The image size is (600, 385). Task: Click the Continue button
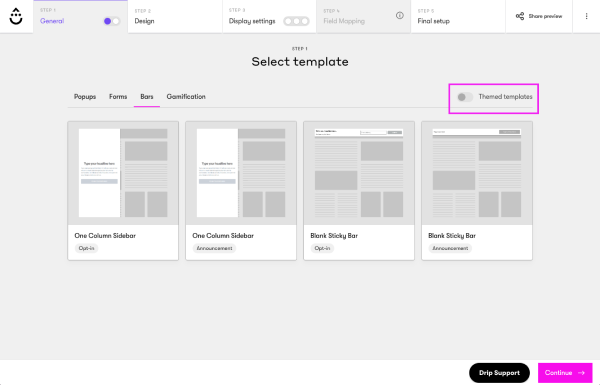coord(565,373)
